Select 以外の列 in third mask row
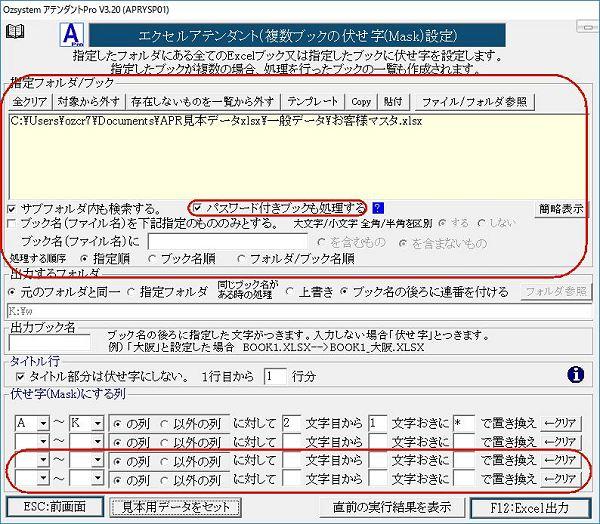Image resolution: width=600 pixels, height=524 pixels. pos(164,461)
